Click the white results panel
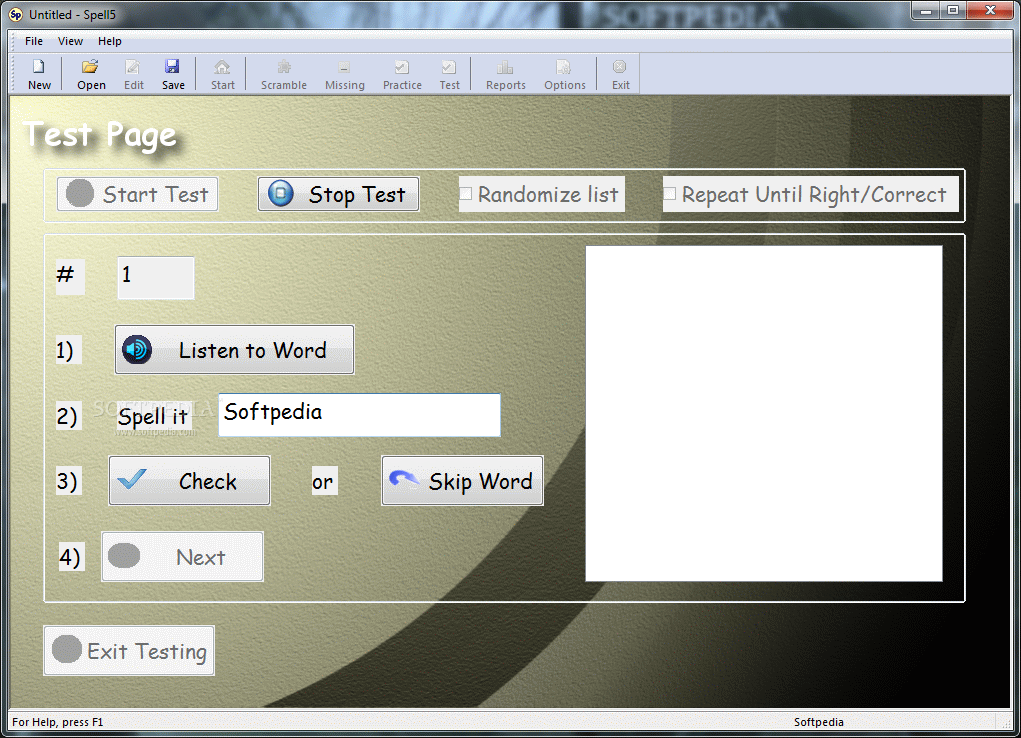This screenshot has height=738, width=1021. coord(764,413)
